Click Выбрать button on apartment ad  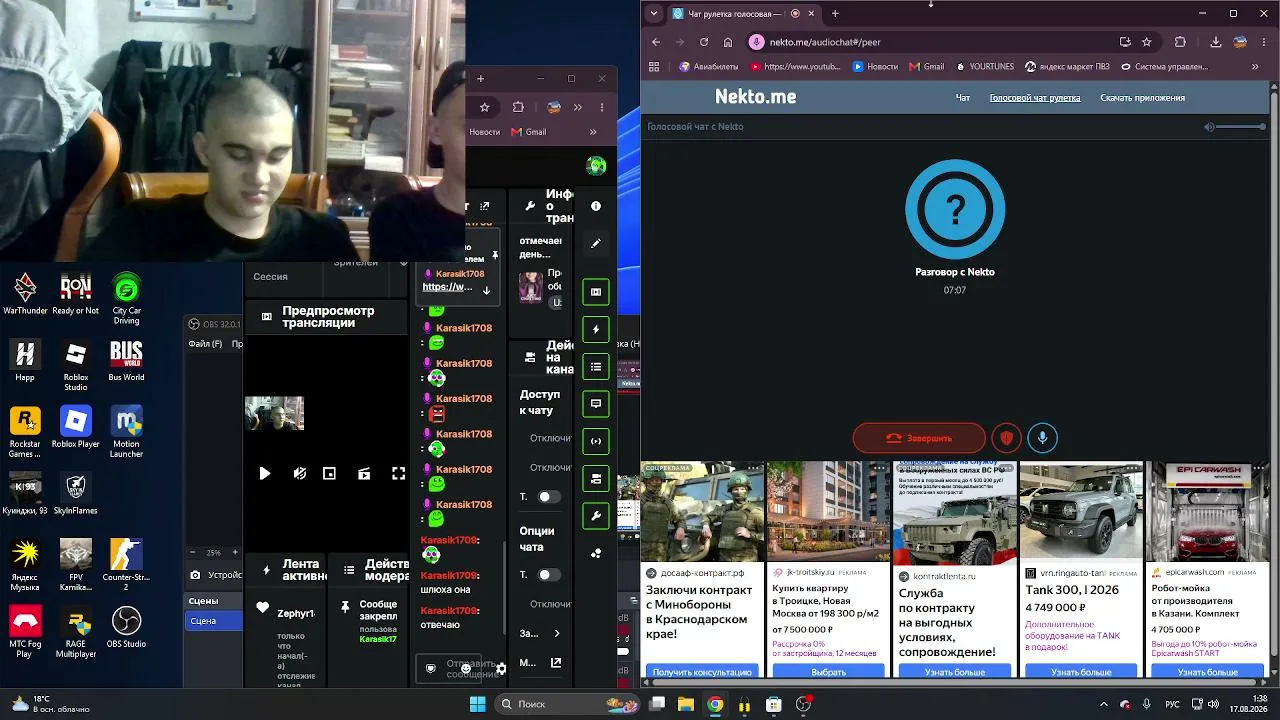click(x=828, y=672)
